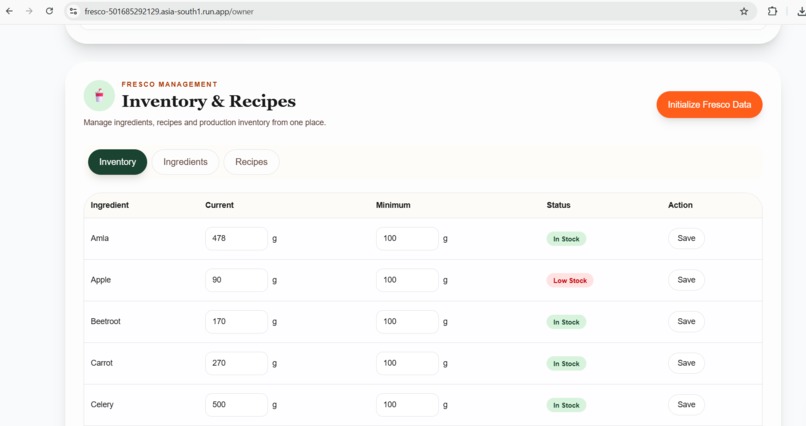Edit Beetroot current quantity field
The height and width of the screenshot is (426, 806).
[x=236, y=322]
